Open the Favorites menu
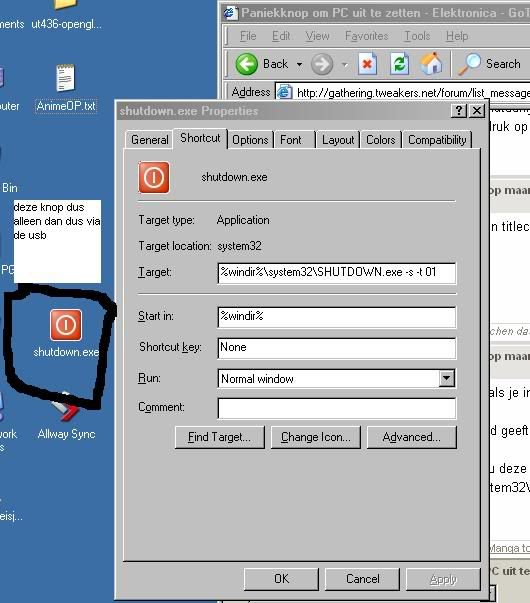This screenshot has width=530, height=603. (367, 36)
